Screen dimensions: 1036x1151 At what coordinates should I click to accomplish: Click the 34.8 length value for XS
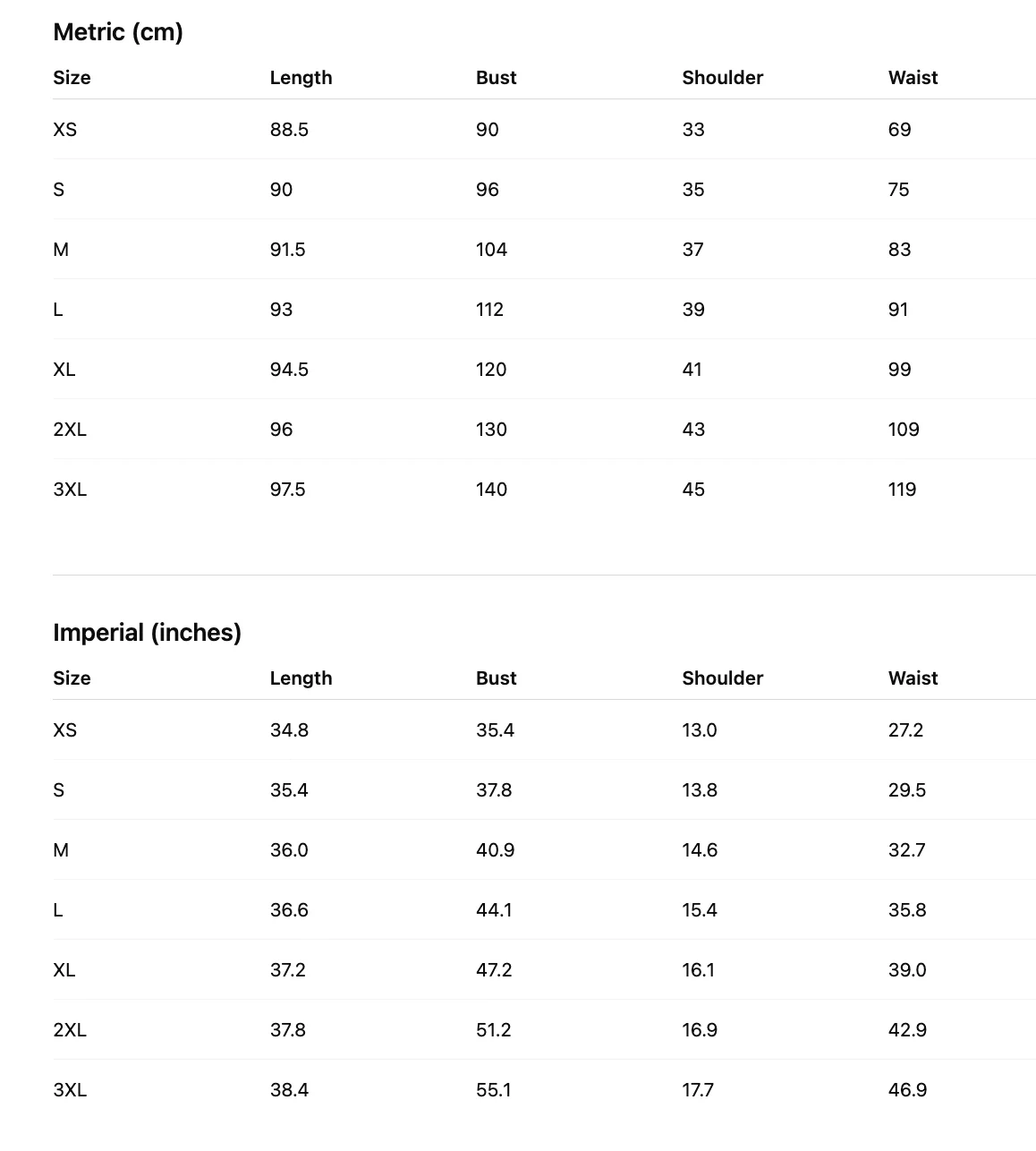[289, 730]
